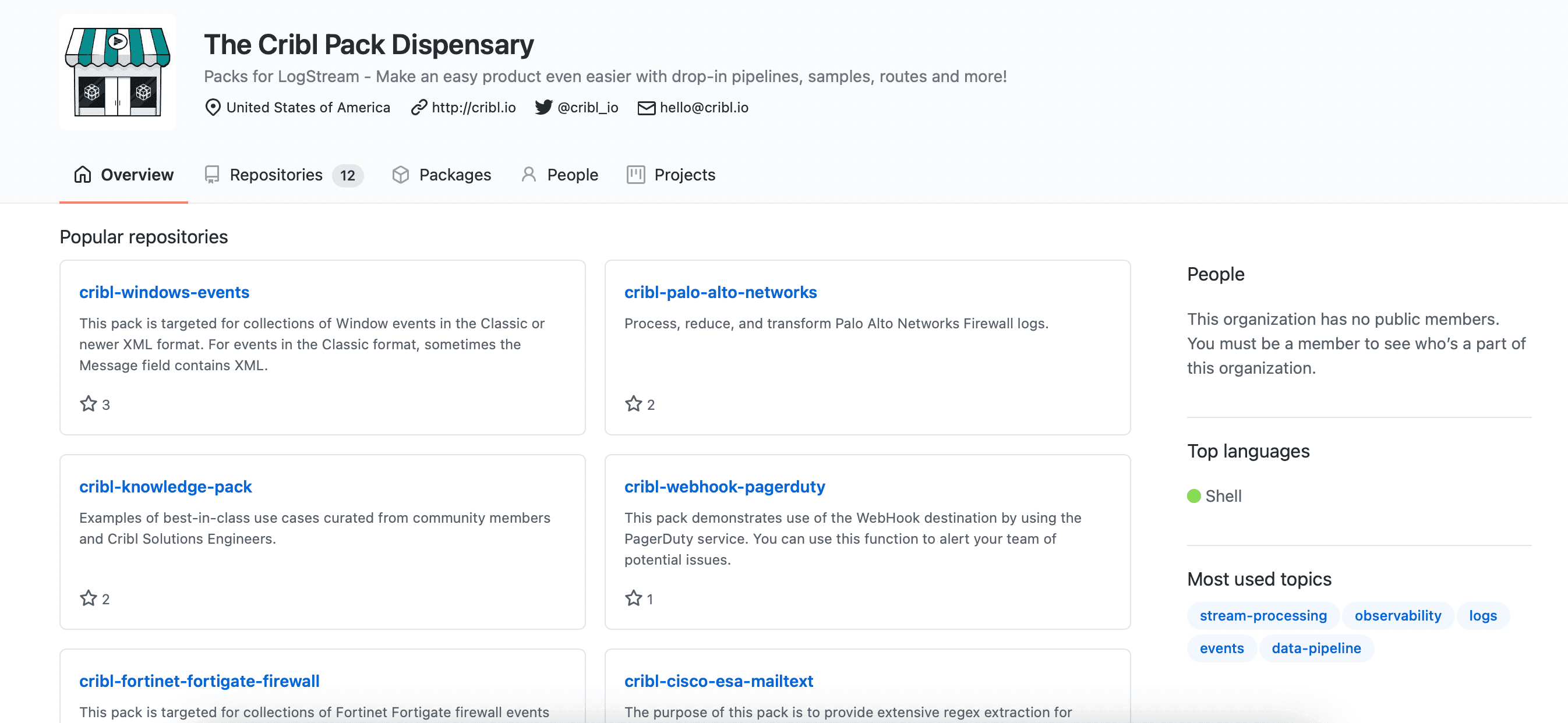Click the chain link icon beside cribl.io
This screenshot has height=723, width=1568.
click(x=419, y=108)
